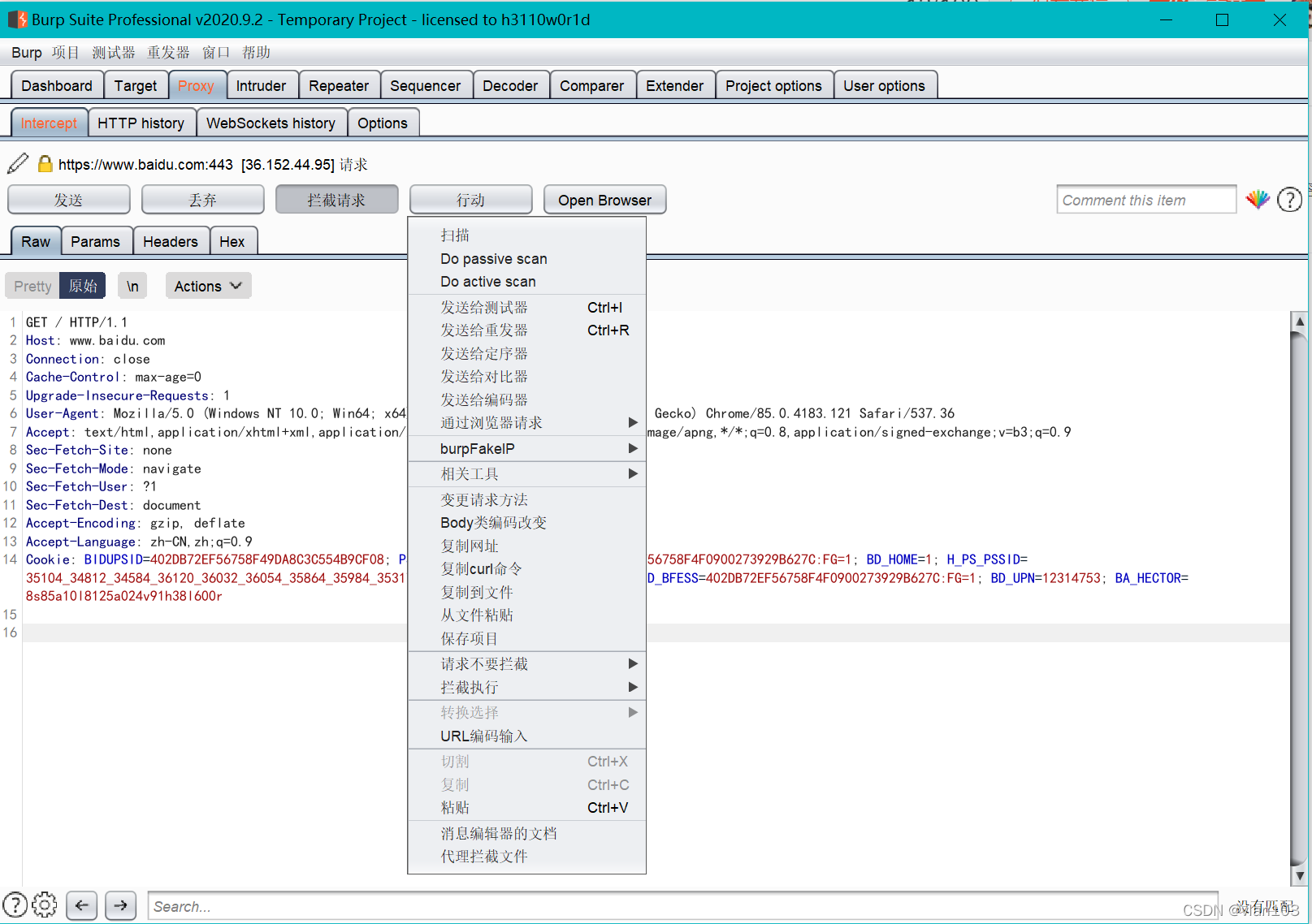The image size is (1312, 924).
Task: Open the Burp menu
Action: pos(27,52)
